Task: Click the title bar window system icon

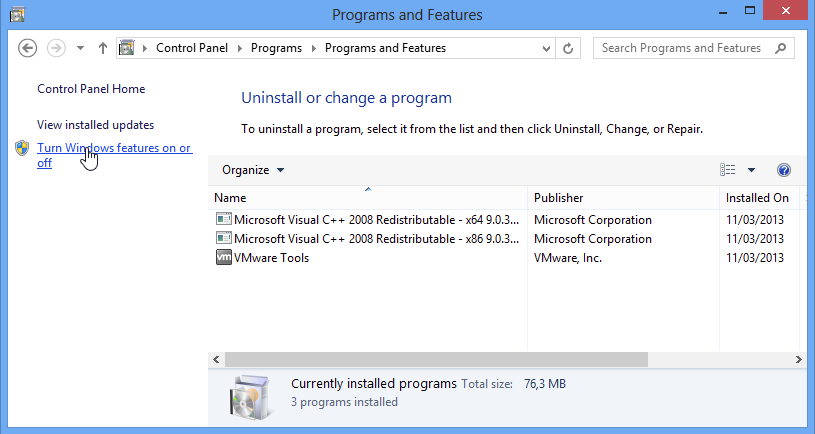Action: pos(17,14)
